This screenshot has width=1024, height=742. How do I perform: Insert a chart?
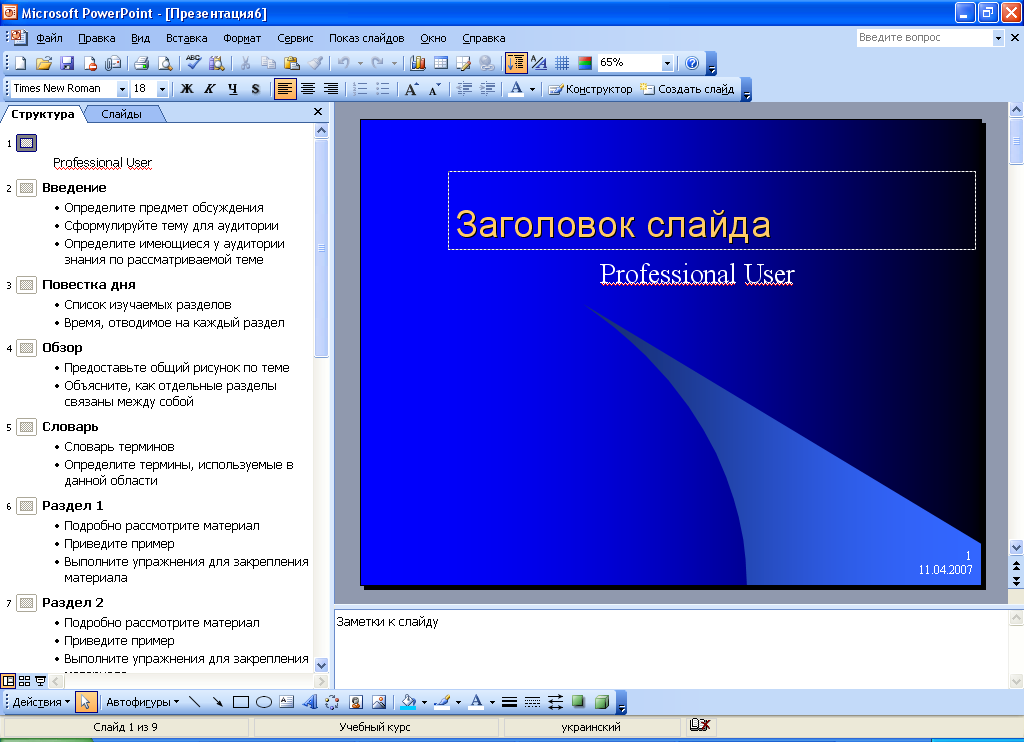(x=418, y=63)
